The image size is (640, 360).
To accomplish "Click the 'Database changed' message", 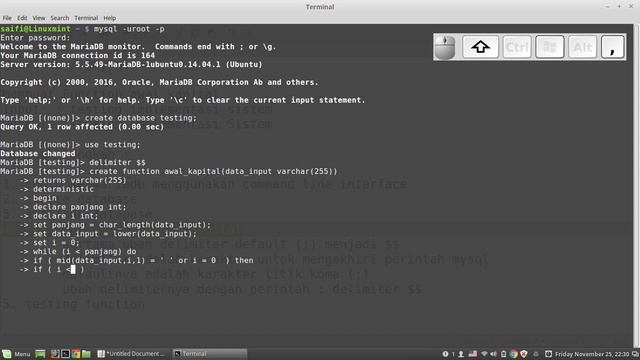I will click(38, 154).
